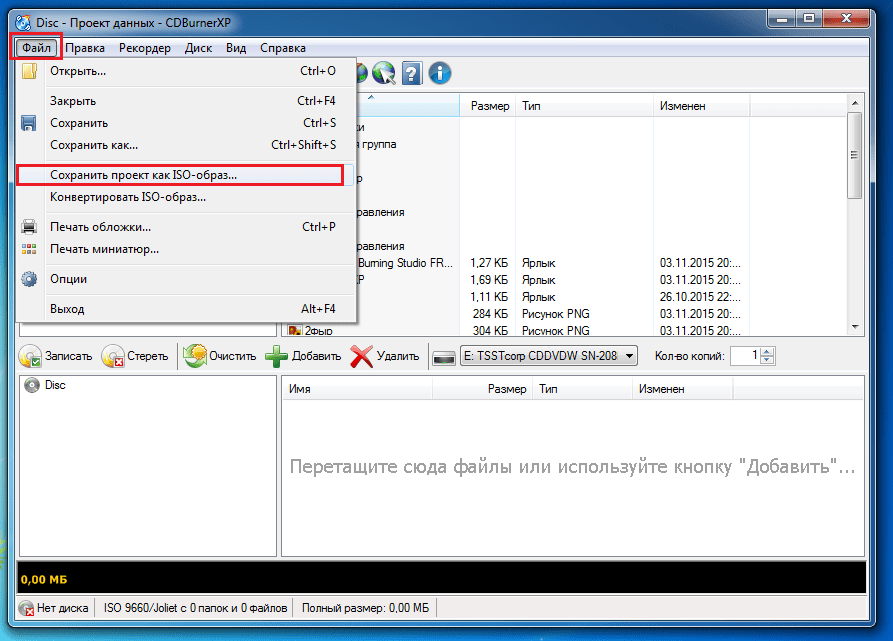Click the file list vertical scrollbar thumb
Screen dimensions: 893x641
854,155
